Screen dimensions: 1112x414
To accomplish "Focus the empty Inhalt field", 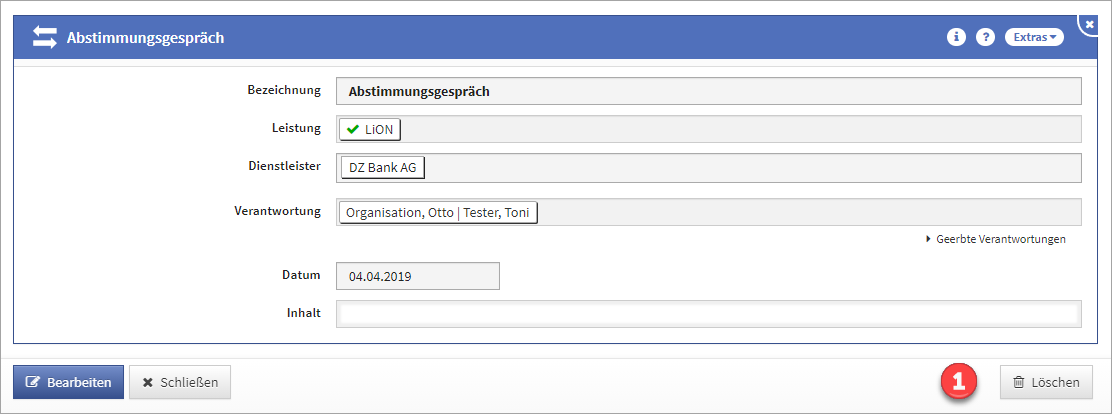I will tap(708, 314).
